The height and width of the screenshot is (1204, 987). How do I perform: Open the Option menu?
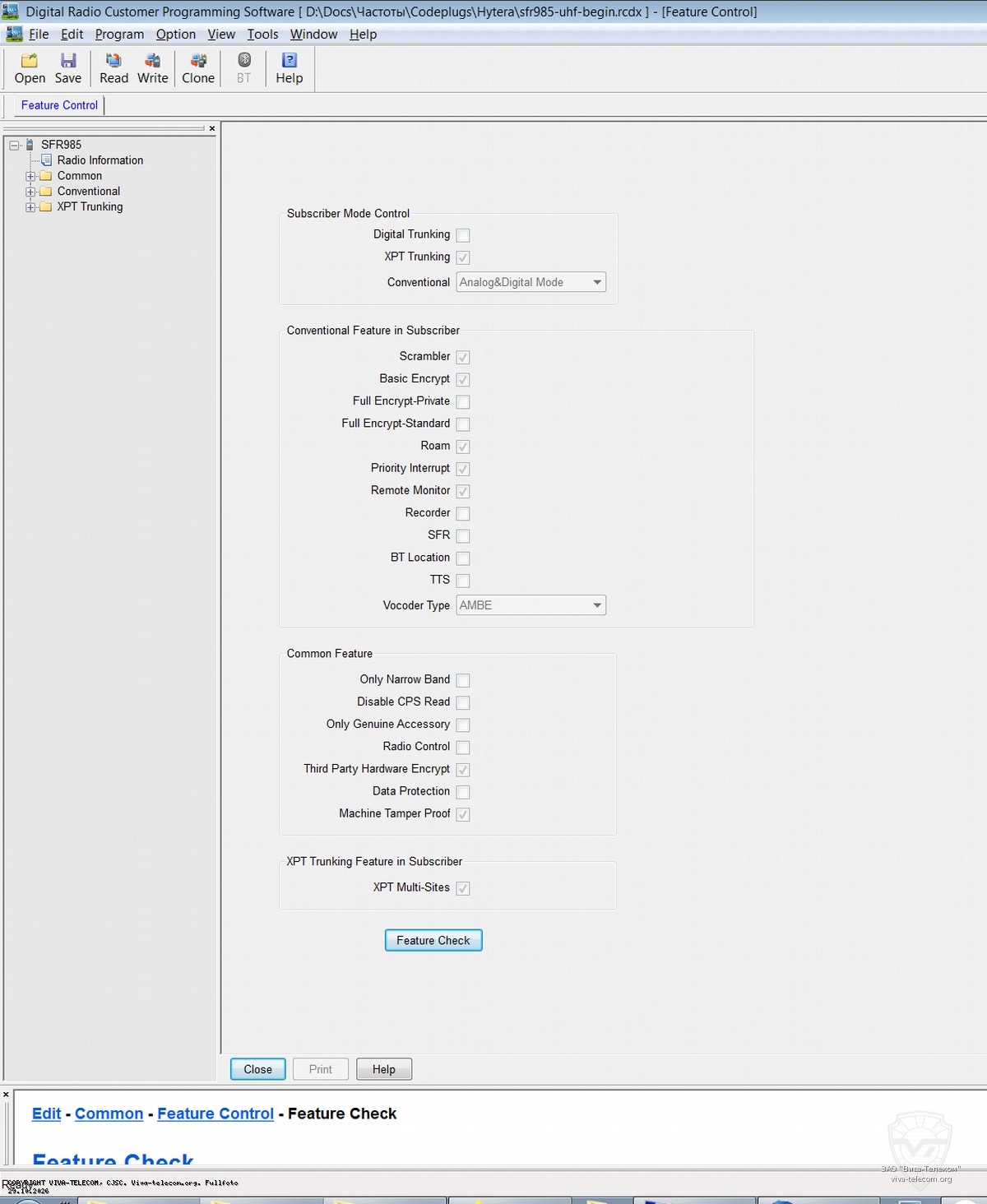pos(176,34)
